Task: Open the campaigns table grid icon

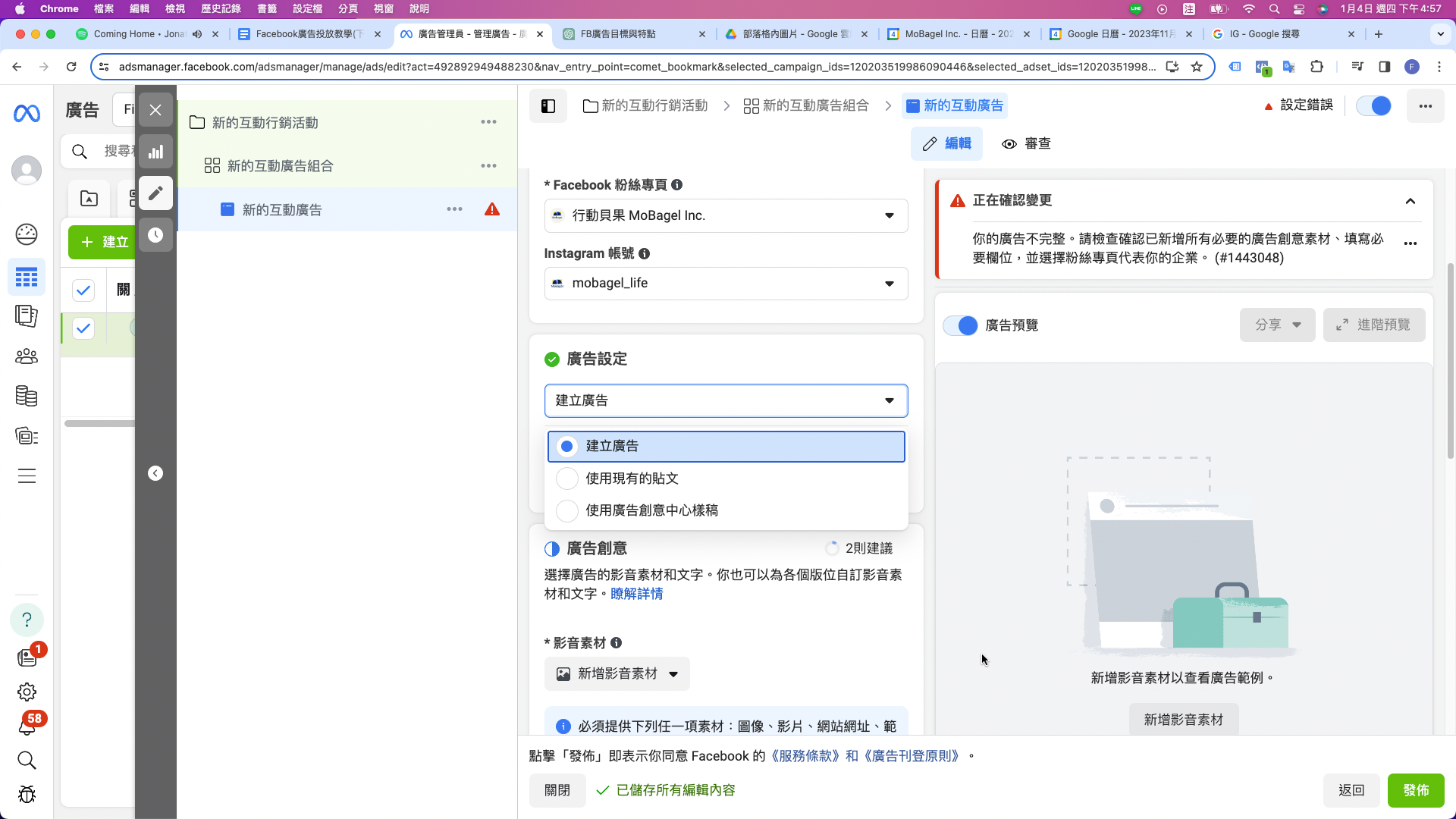Action: (x=27, y=278)
